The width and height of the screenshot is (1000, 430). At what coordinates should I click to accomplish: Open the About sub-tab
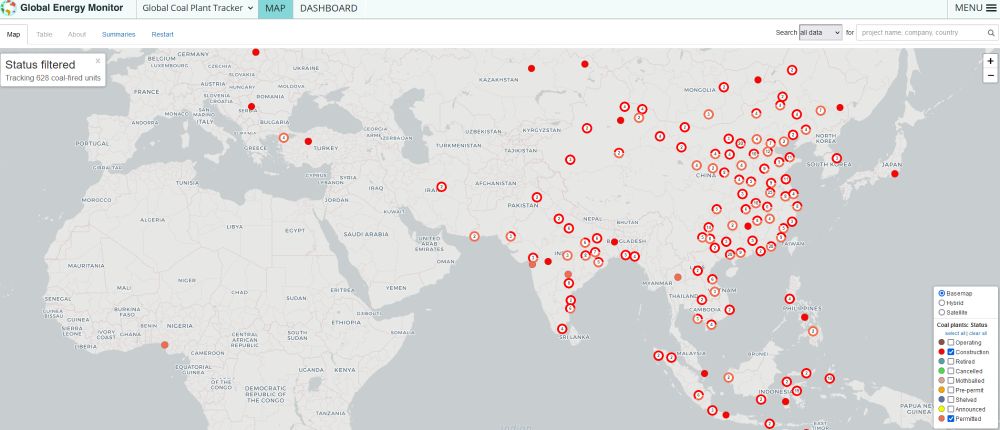77,34
